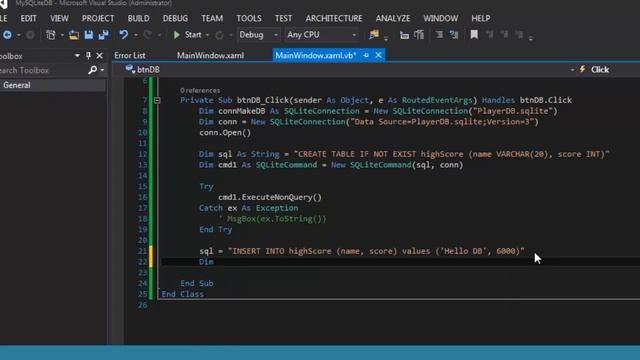The image size is (640, 360).
Task: Click the 'End Sub' line of code
Action: (197, 283)
